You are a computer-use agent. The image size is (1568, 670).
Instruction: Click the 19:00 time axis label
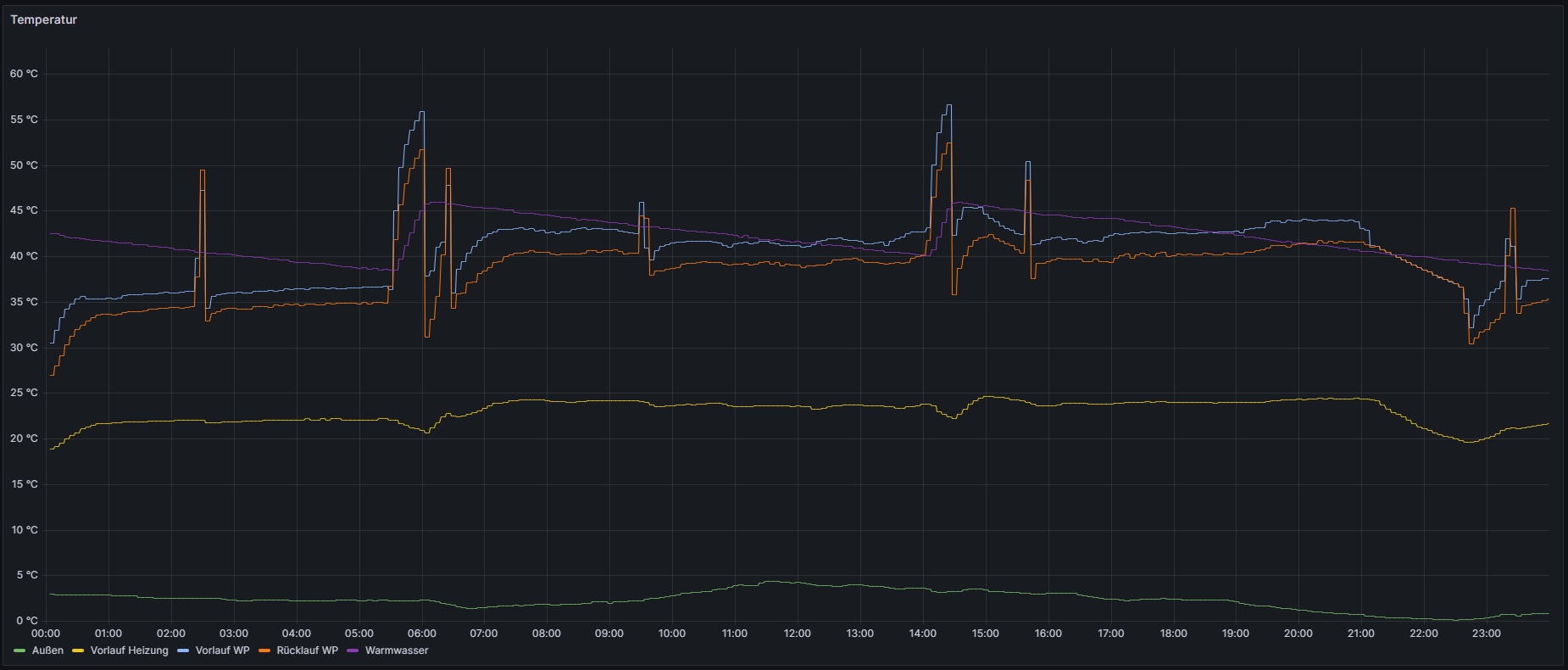click(x=1236, y=634)
